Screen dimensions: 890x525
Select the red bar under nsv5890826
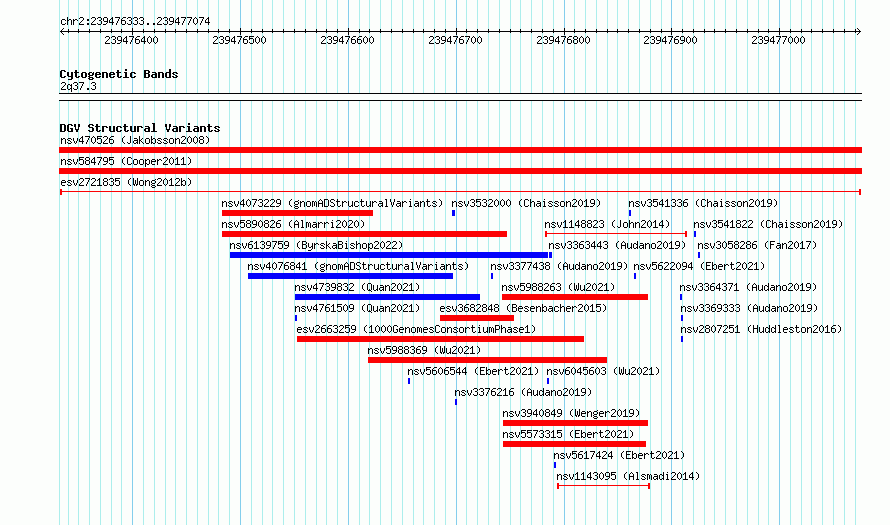[364, 234]
